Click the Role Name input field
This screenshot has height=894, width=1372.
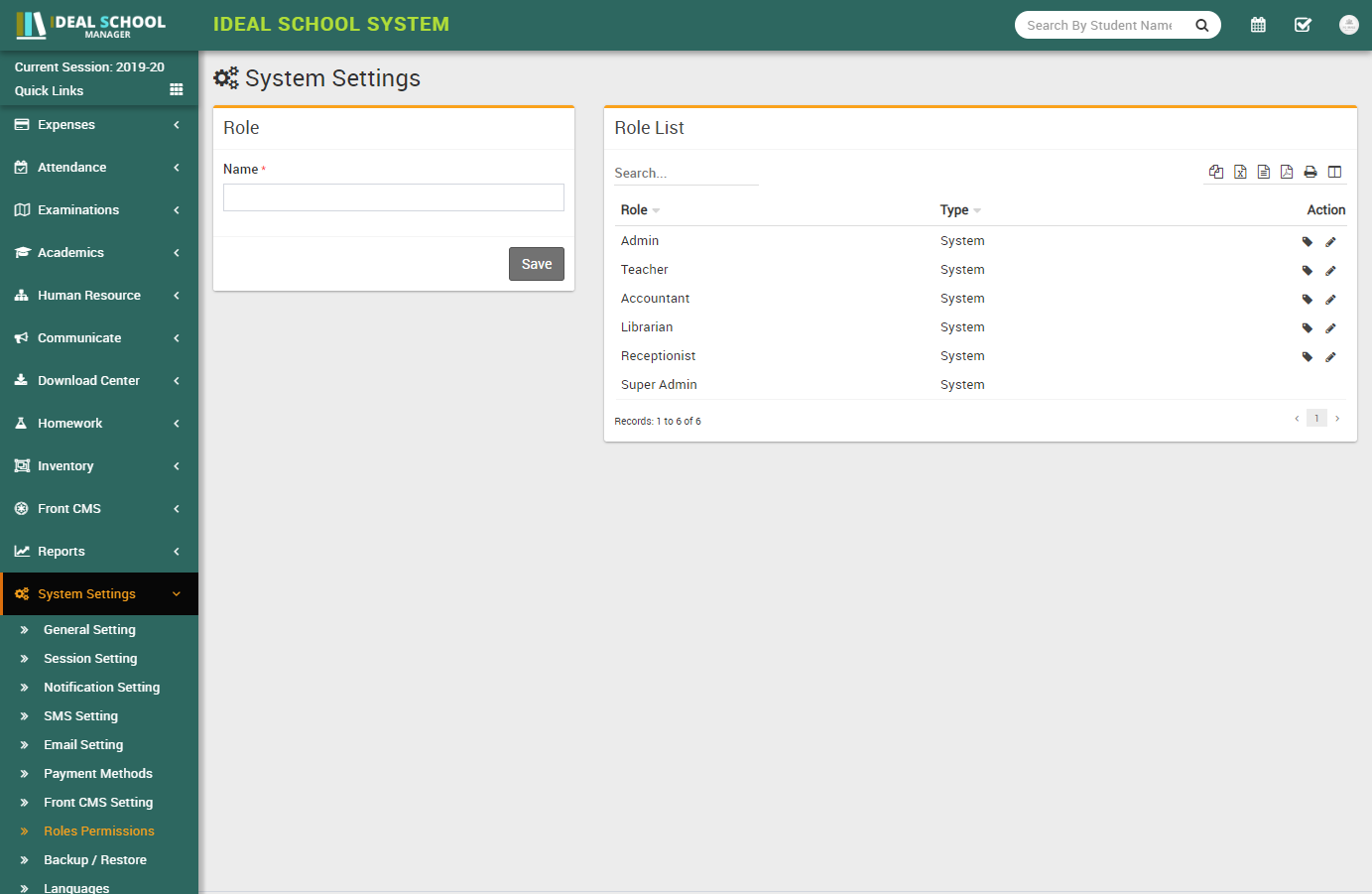pyautogui.click(x=394, y=197)
